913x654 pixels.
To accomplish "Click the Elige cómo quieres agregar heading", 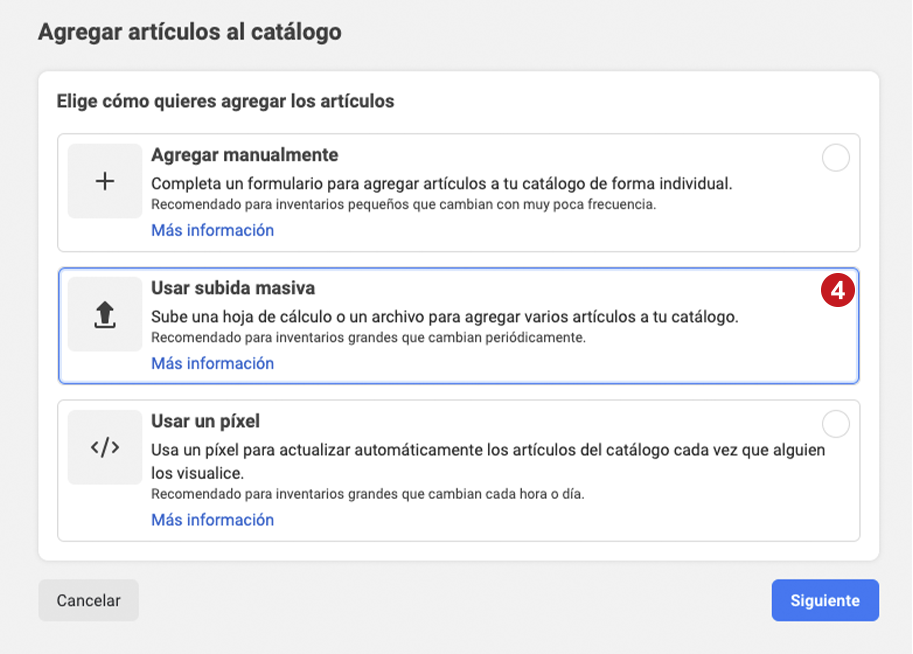I will point(225,101).
